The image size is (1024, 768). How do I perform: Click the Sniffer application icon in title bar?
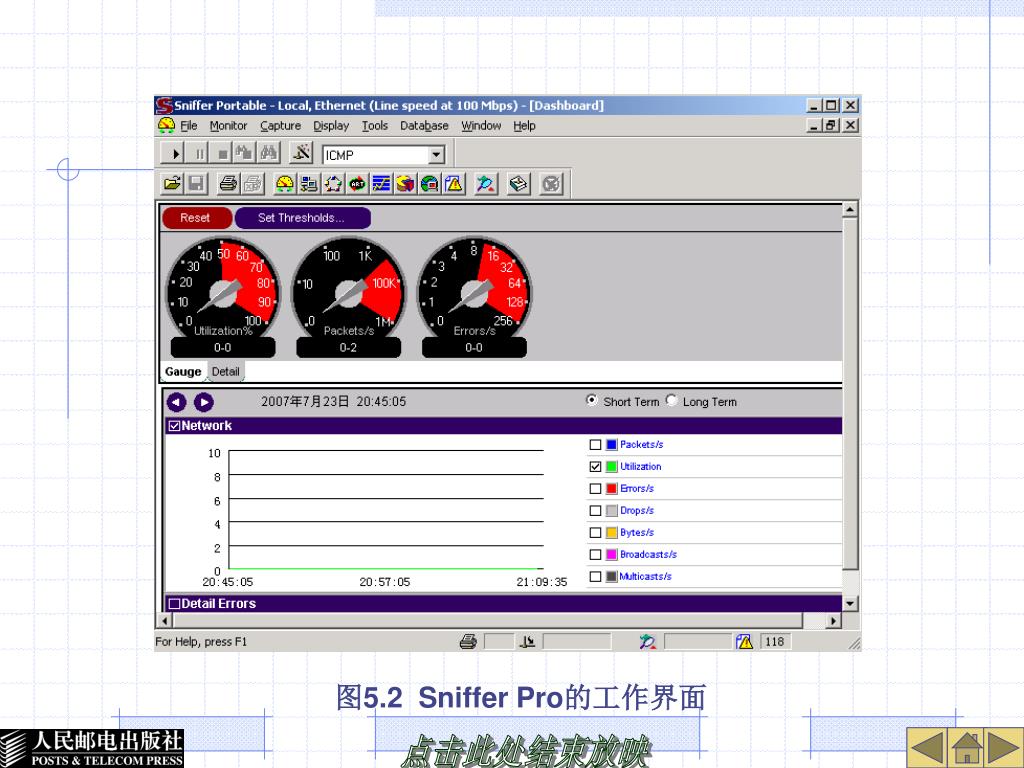click(x=164, y=105)
